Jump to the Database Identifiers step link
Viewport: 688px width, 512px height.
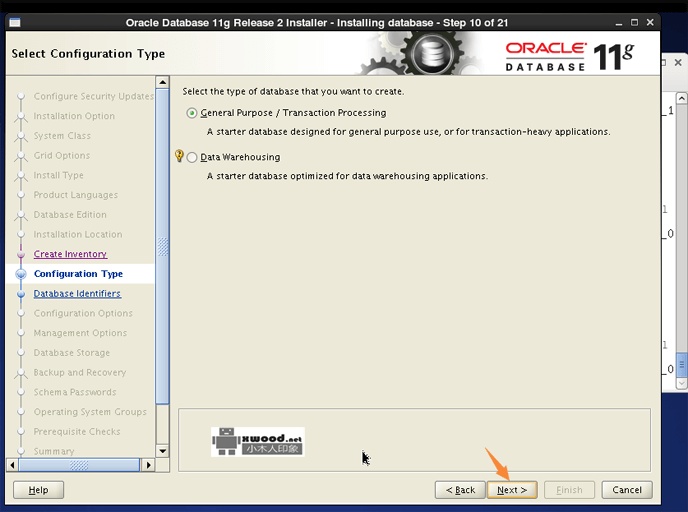(77, 294)
